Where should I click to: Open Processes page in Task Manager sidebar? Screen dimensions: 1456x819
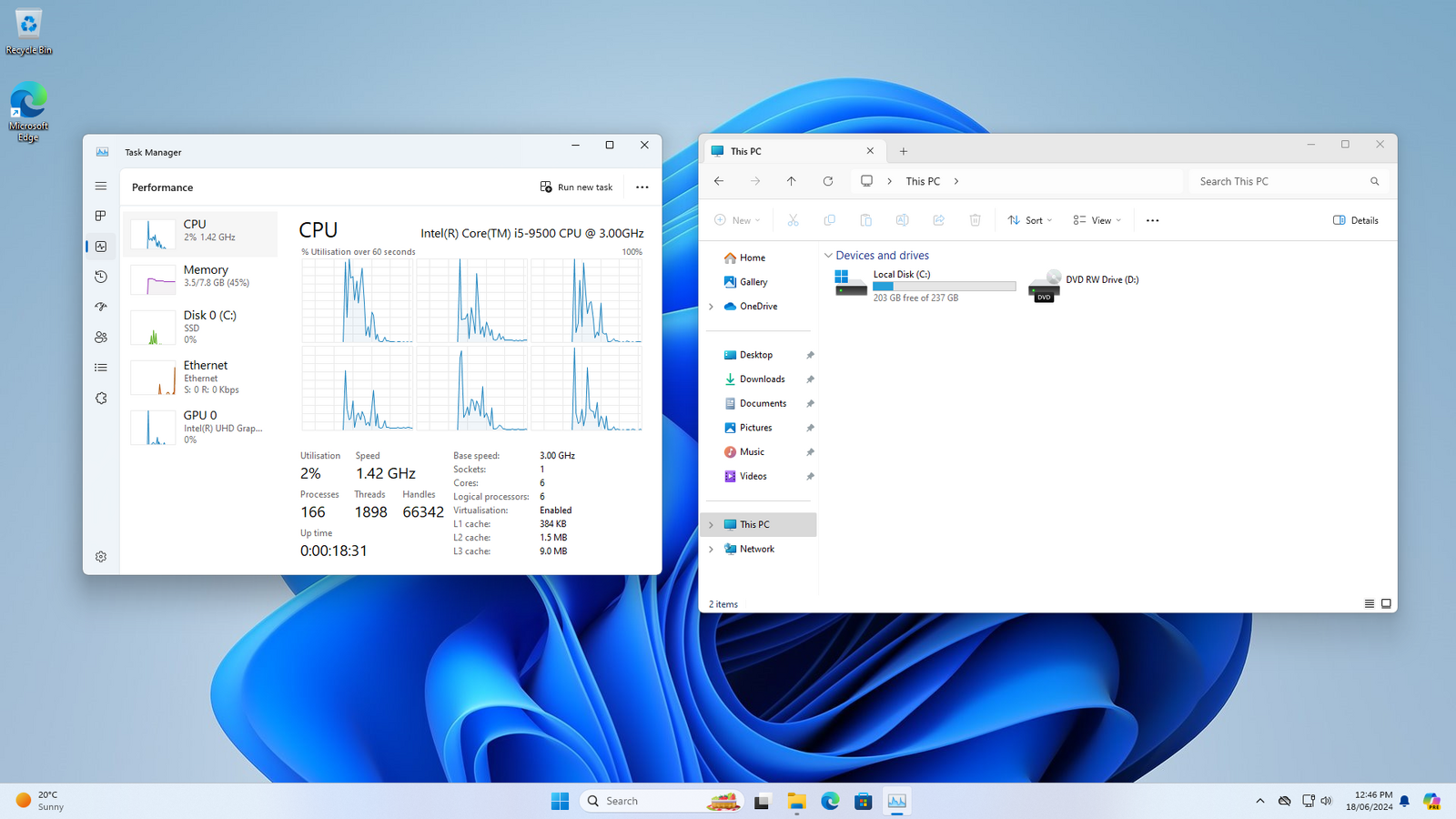(x=101, y=216)
